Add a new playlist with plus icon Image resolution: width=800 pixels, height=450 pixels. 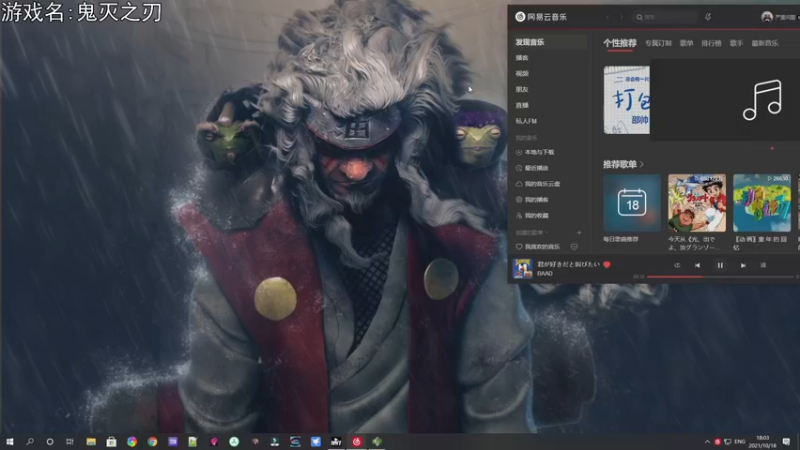tap(579, 233)
